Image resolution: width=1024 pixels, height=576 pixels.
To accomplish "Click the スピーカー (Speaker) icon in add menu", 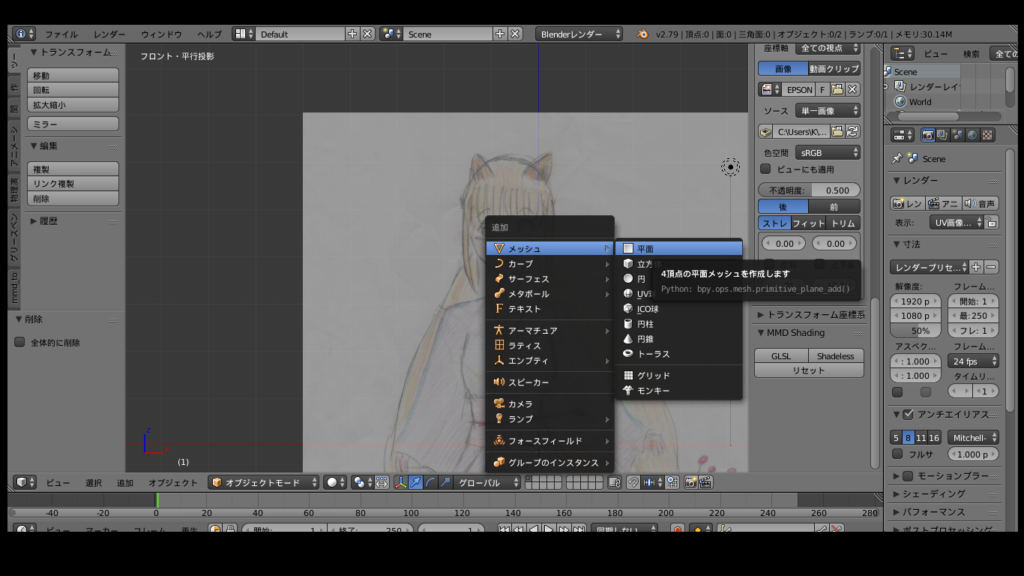I will pos(499,382).
